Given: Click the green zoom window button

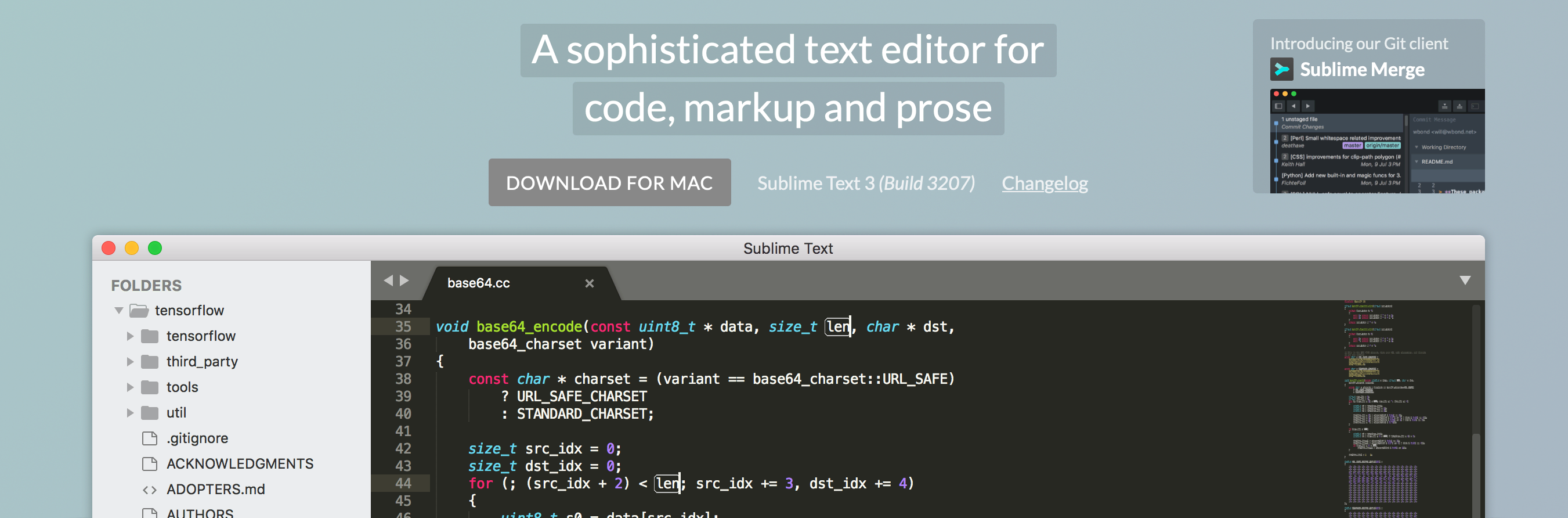Looking at the screenshot, I should pyautogui.click(x=154, y=248).
